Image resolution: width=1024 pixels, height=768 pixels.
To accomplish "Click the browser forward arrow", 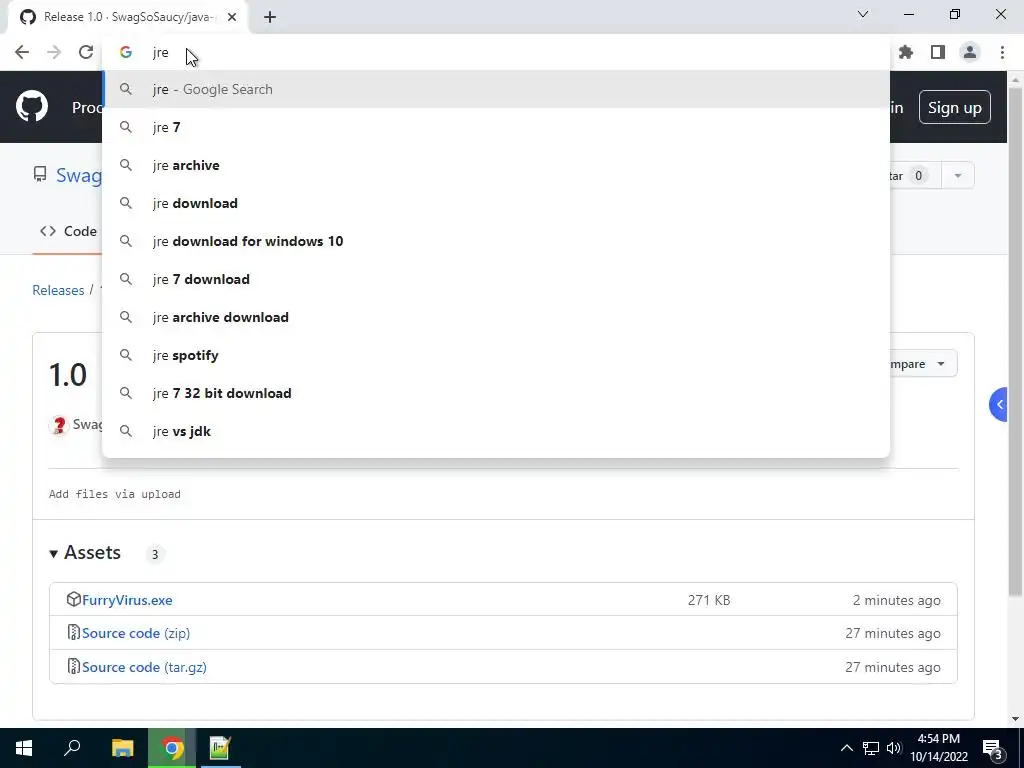I will [x=54, y=52].
